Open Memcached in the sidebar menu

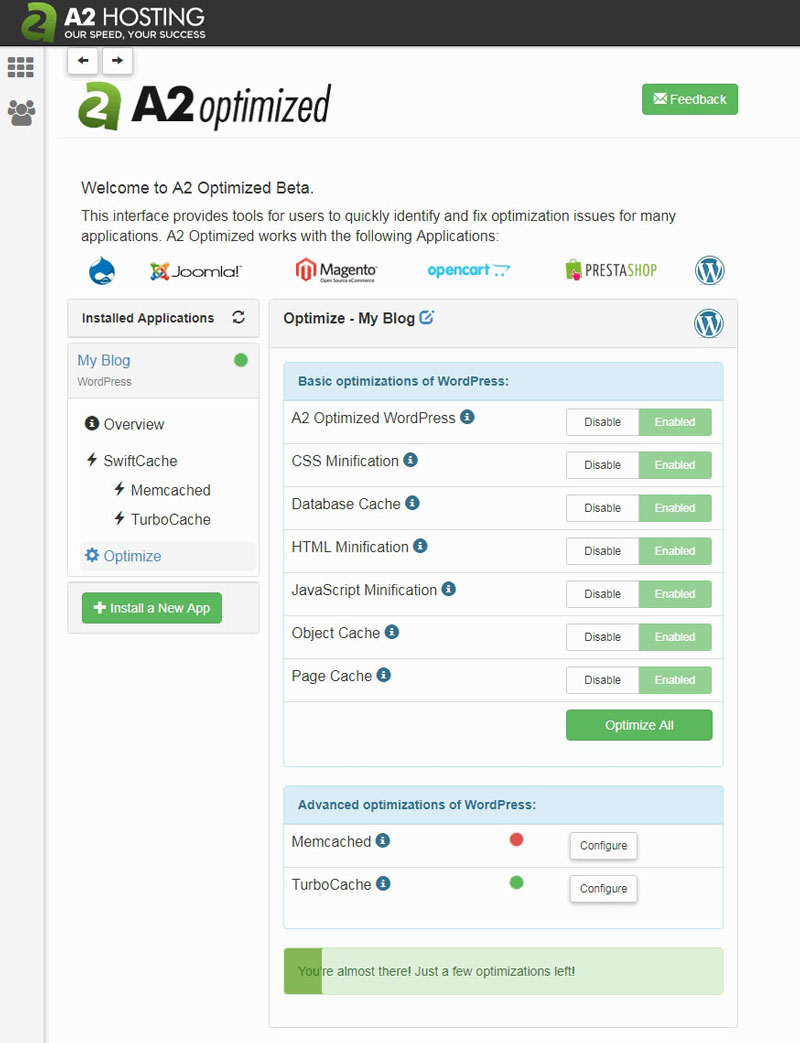[162, 490]
